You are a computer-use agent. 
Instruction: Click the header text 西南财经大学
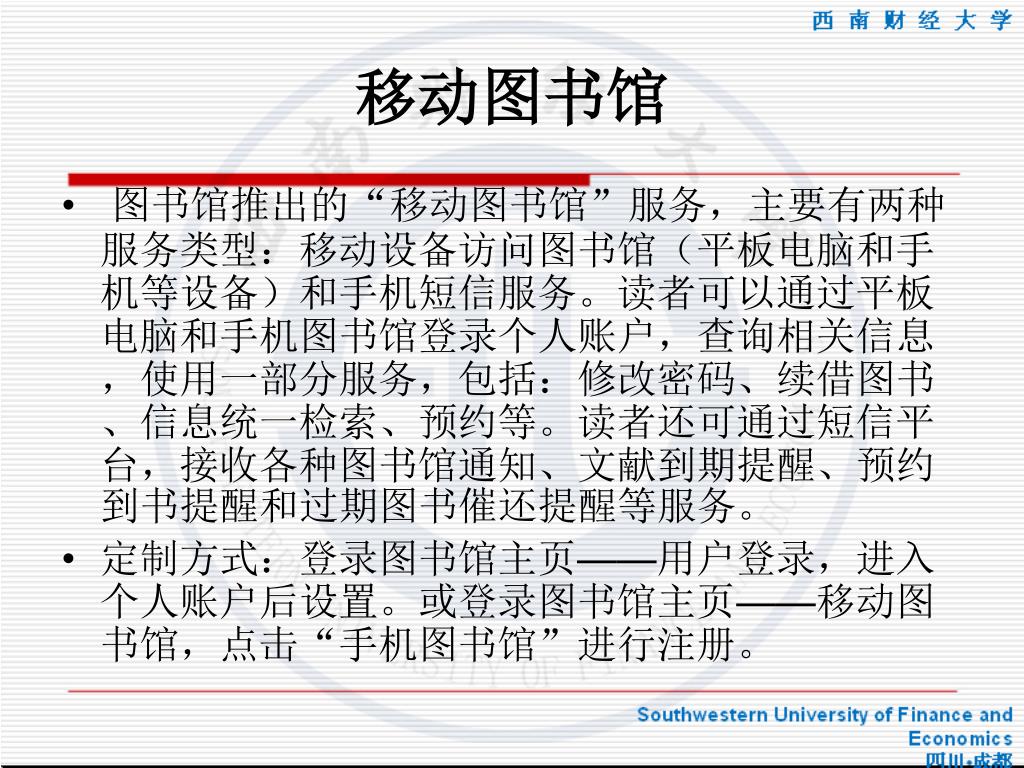click(x=912, y=20)
